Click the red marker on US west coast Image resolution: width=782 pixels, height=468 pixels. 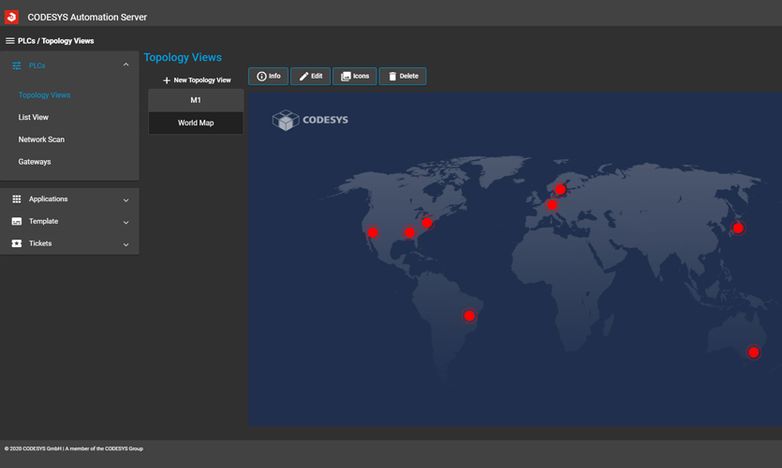(x=373, y=233)
